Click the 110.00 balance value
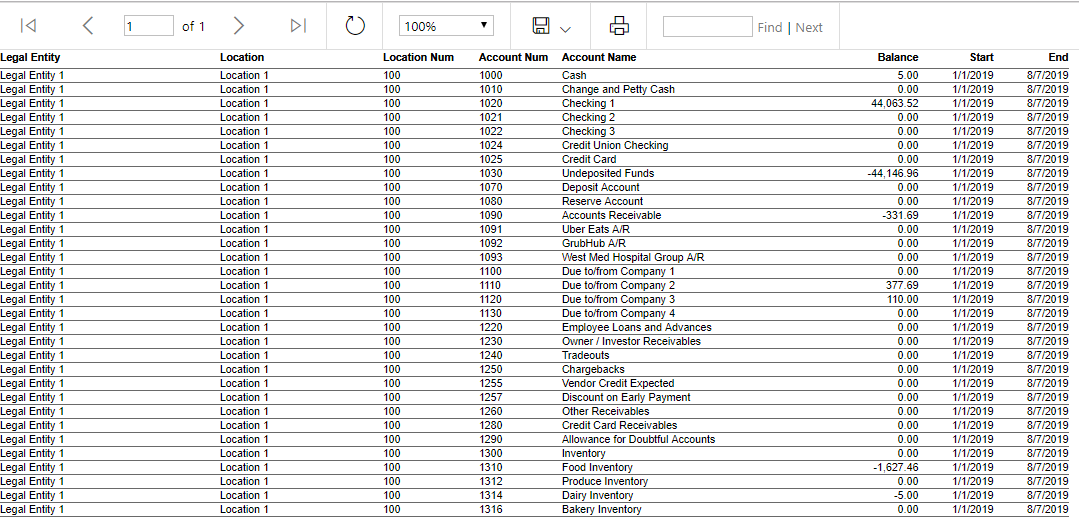 click(902, 299)
